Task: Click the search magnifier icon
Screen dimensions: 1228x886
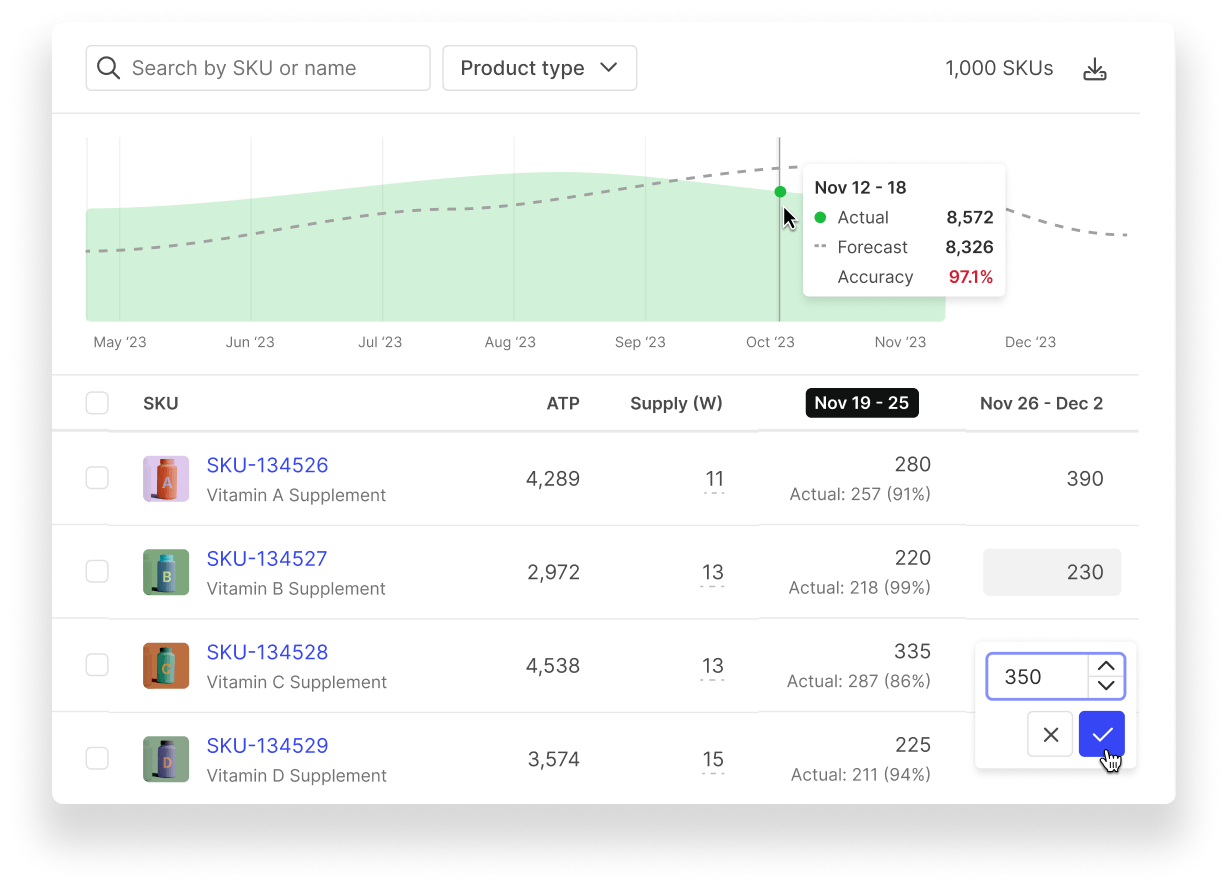Action: (109, 68)
